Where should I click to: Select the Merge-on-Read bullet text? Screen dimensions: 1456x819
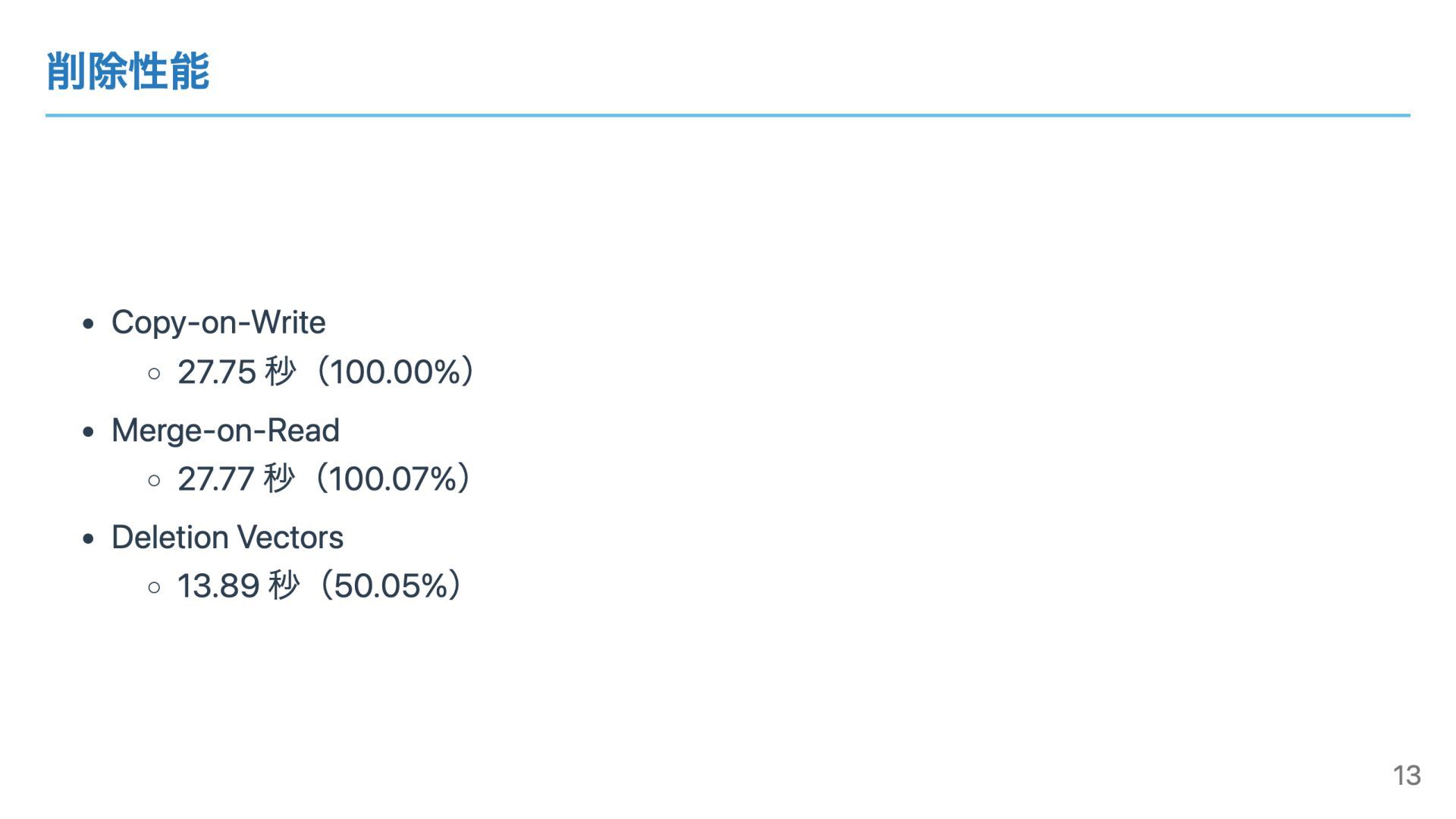[225, 431]
